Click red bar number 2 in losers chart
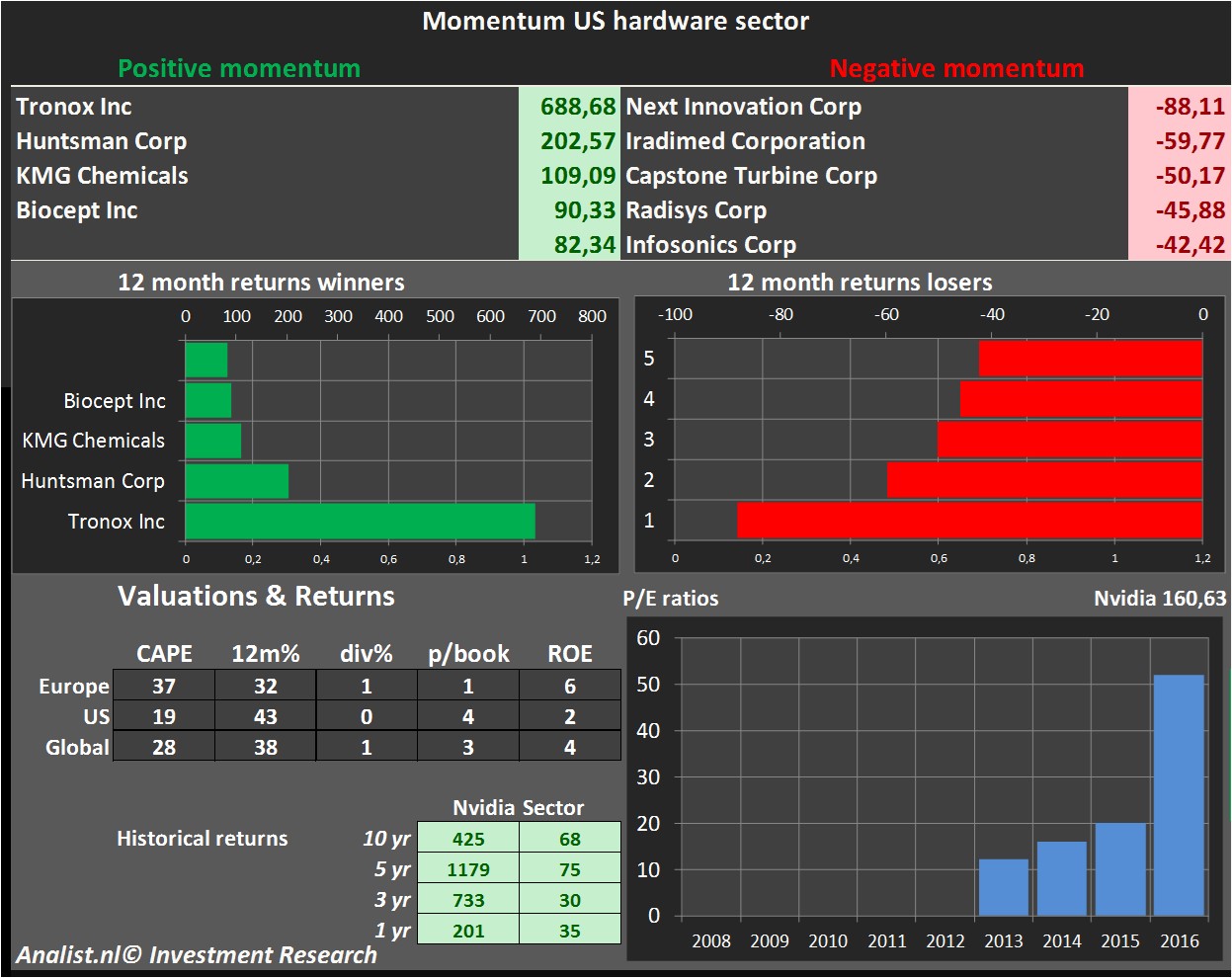This screenshot has width=1232, height=978. 1045,479
